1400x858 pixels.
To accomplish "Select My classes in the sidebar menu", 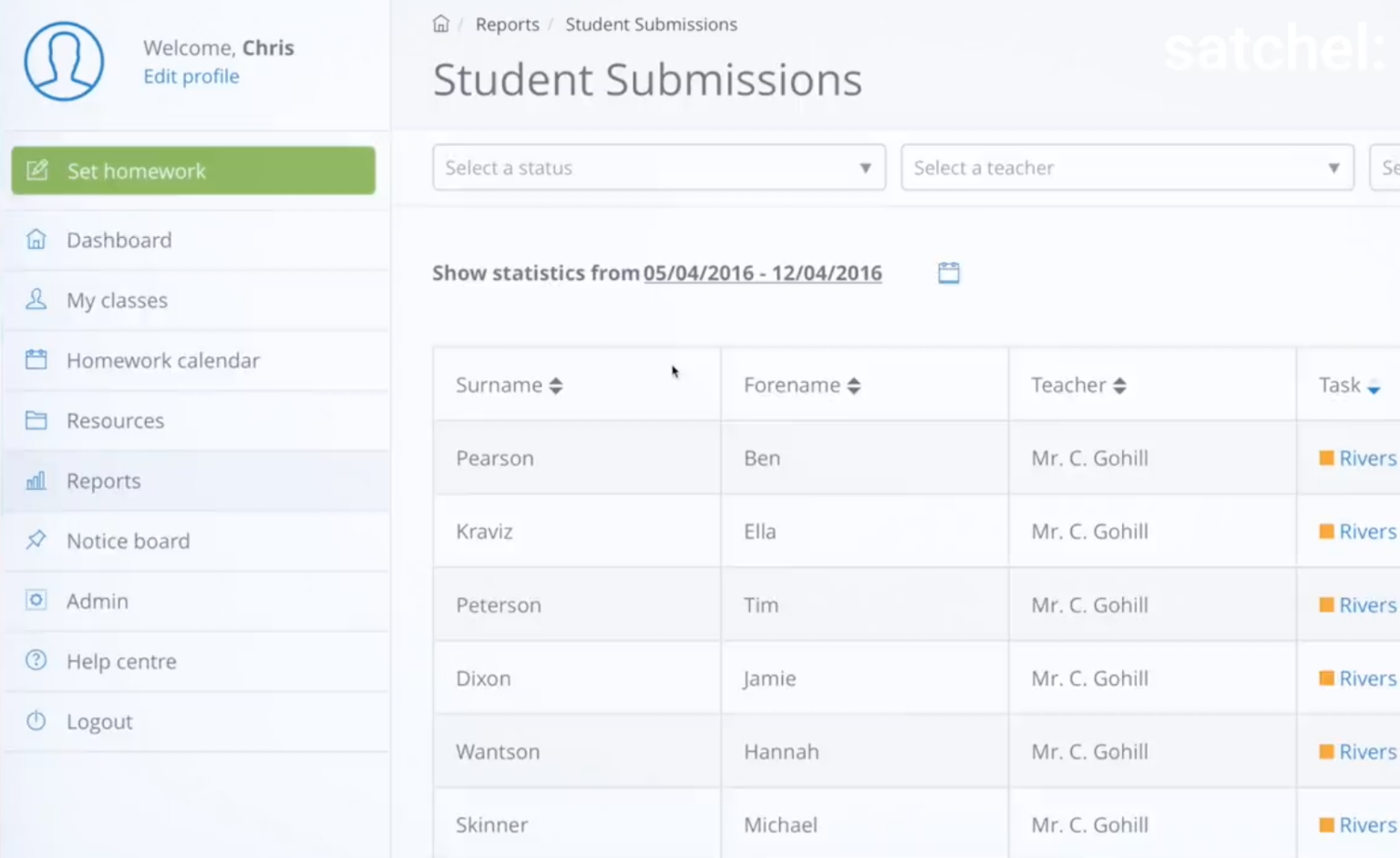I will click(117, 299).
